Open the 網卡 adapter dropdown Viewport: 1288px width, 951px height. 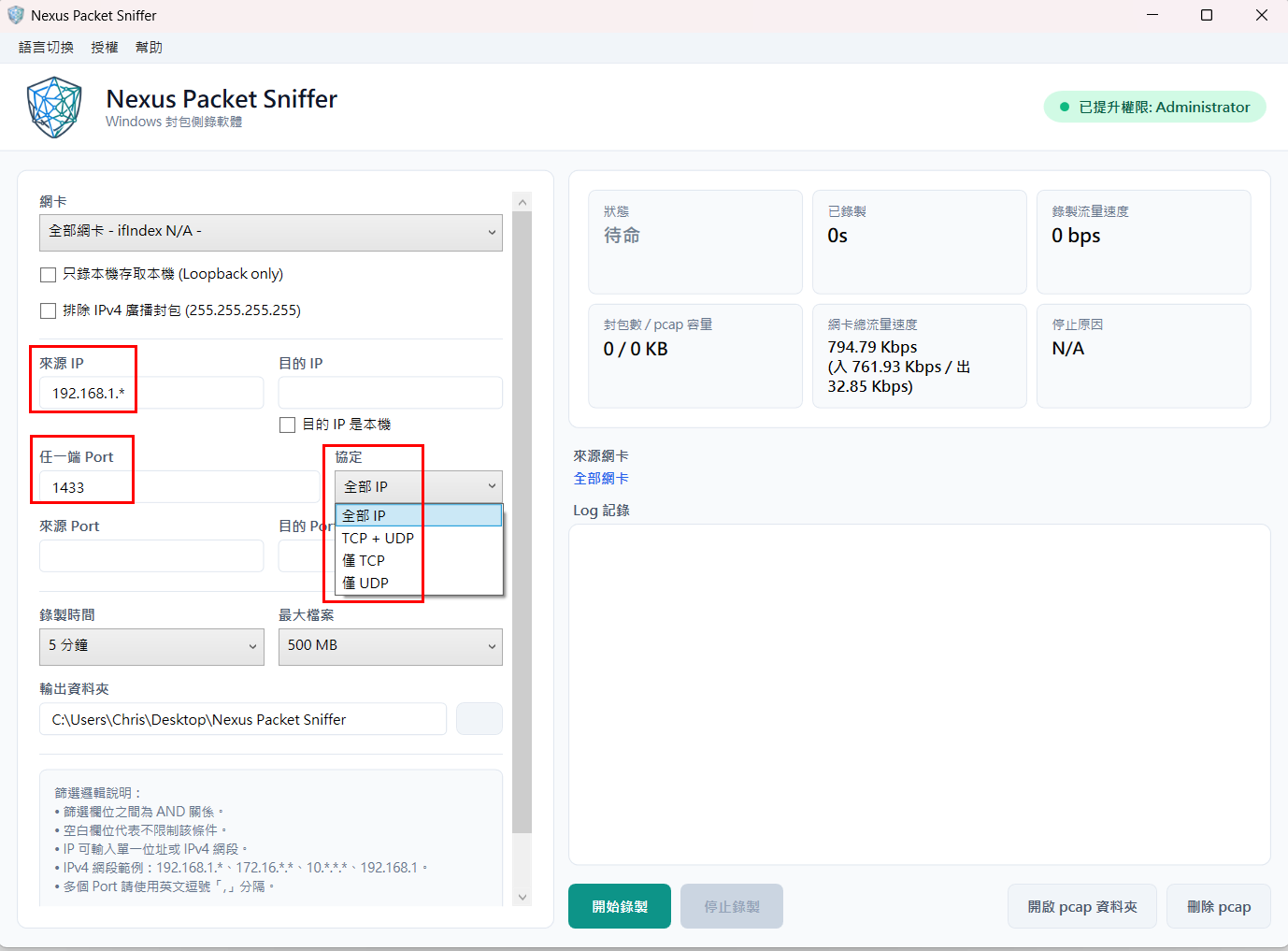coord(271,232)
